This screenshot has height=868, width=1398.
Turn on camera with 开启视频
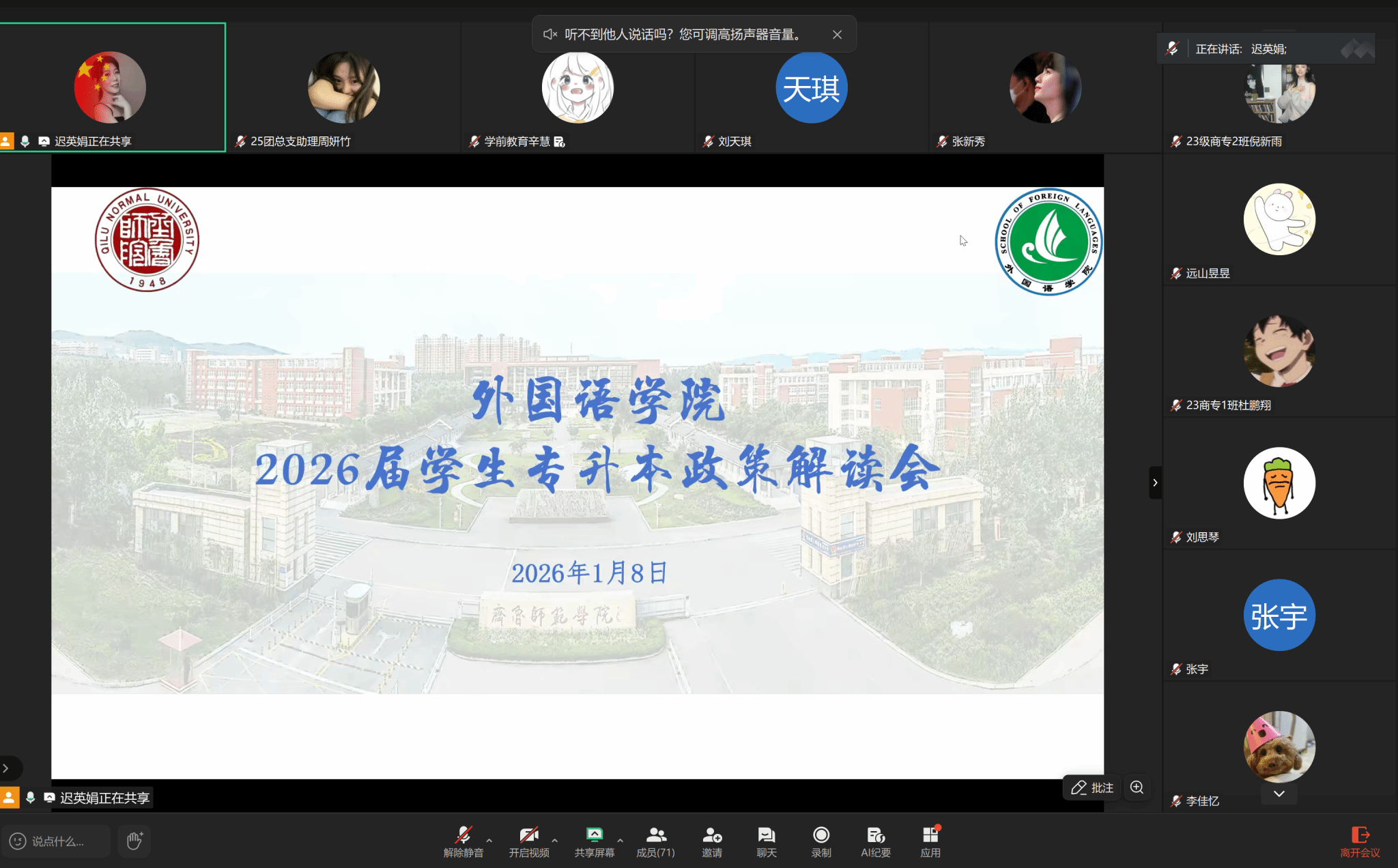point(528,841)
